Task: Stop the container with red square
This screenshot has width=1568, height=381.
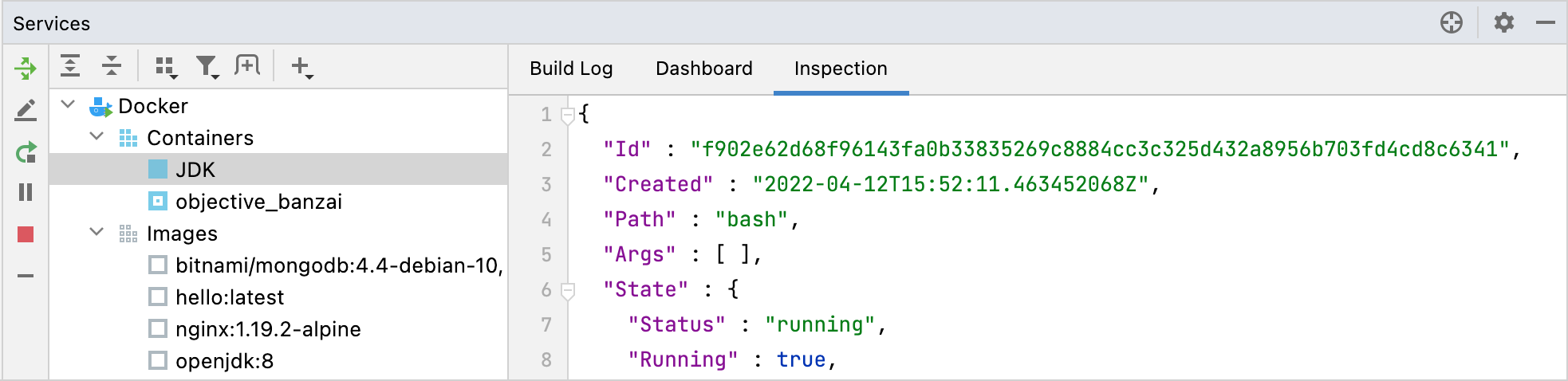Action: (26, 234)
